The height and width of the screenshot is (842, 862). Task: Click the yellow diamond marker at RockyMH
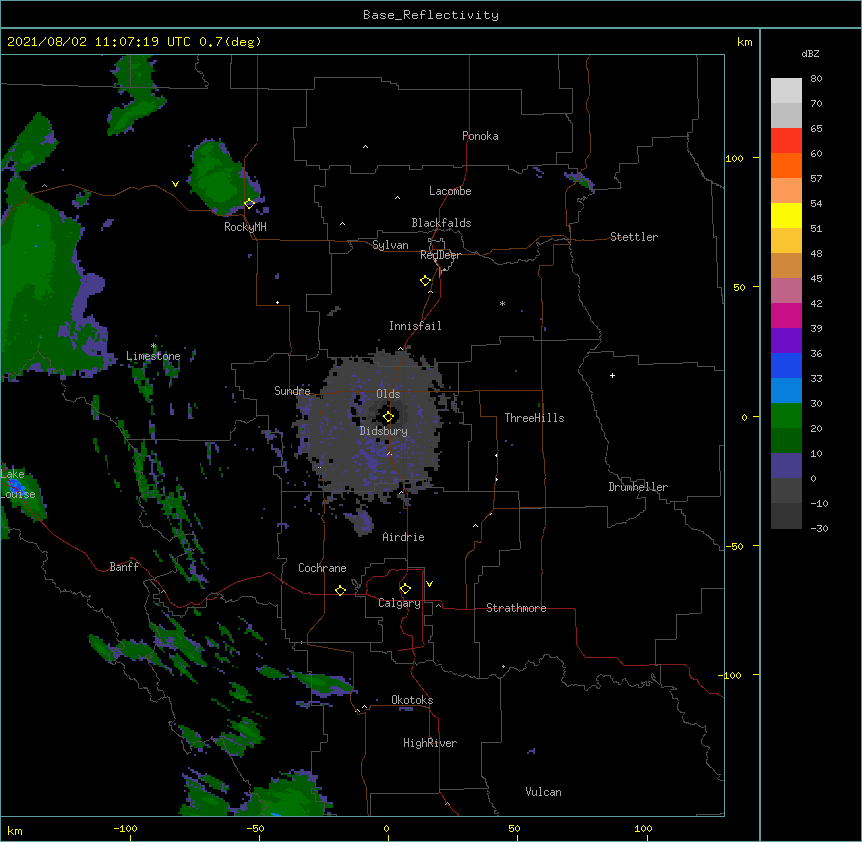tap(249, 203)
